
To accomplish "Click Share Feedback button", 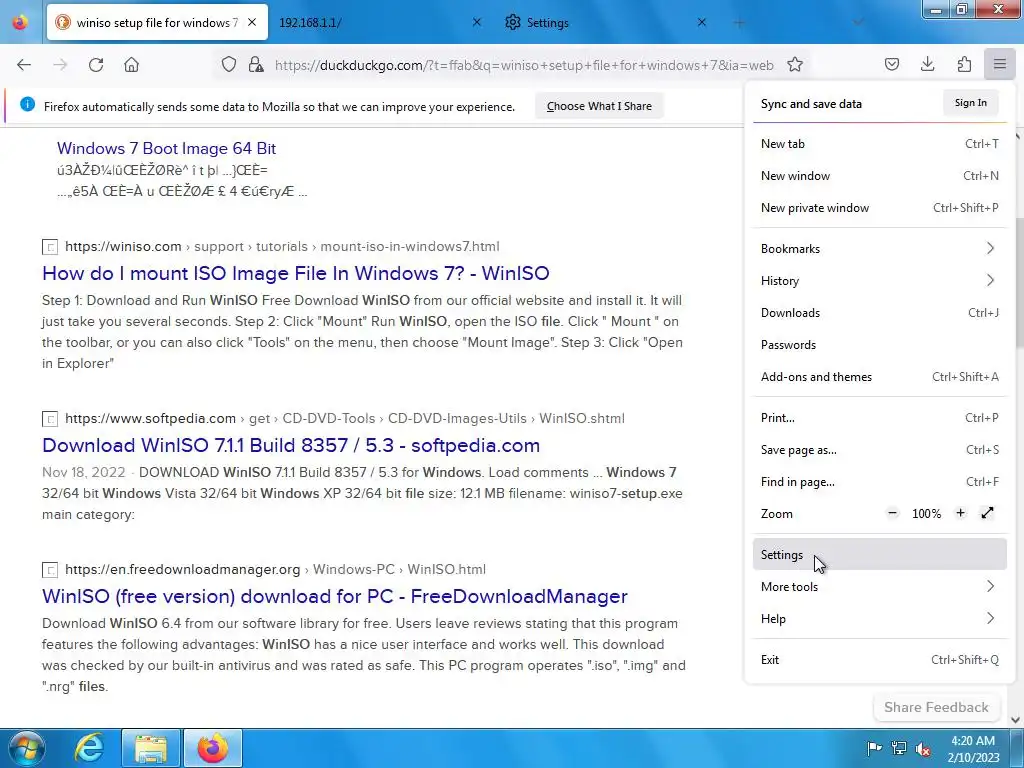I will [936, 707].
